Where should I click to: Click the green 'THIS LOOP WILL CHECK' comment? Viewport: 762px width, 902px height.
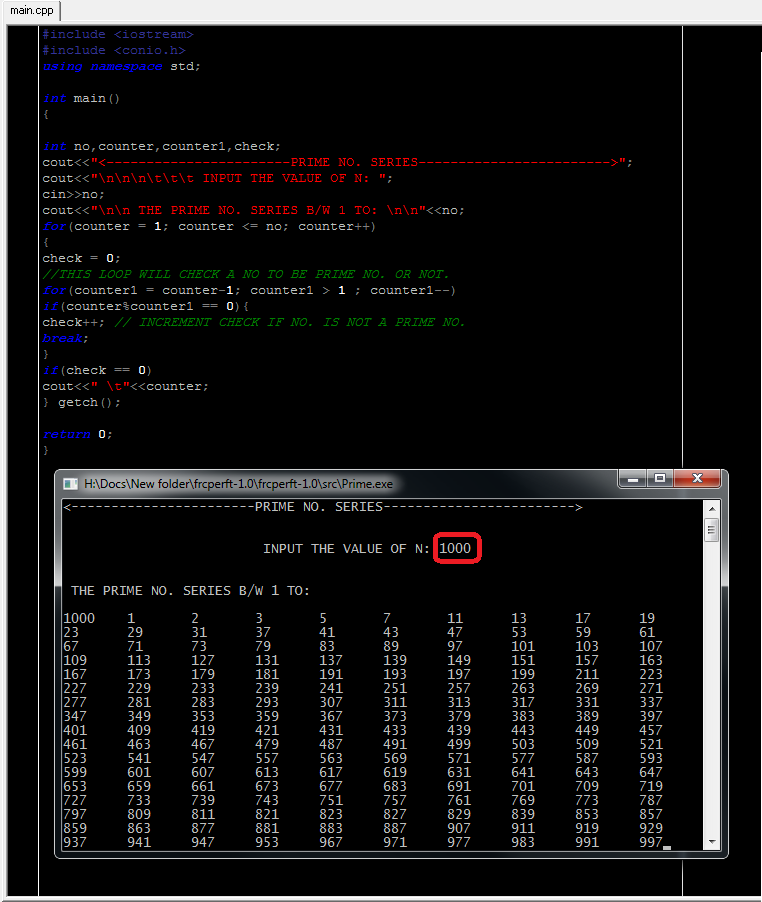click(x=246, y=274)
